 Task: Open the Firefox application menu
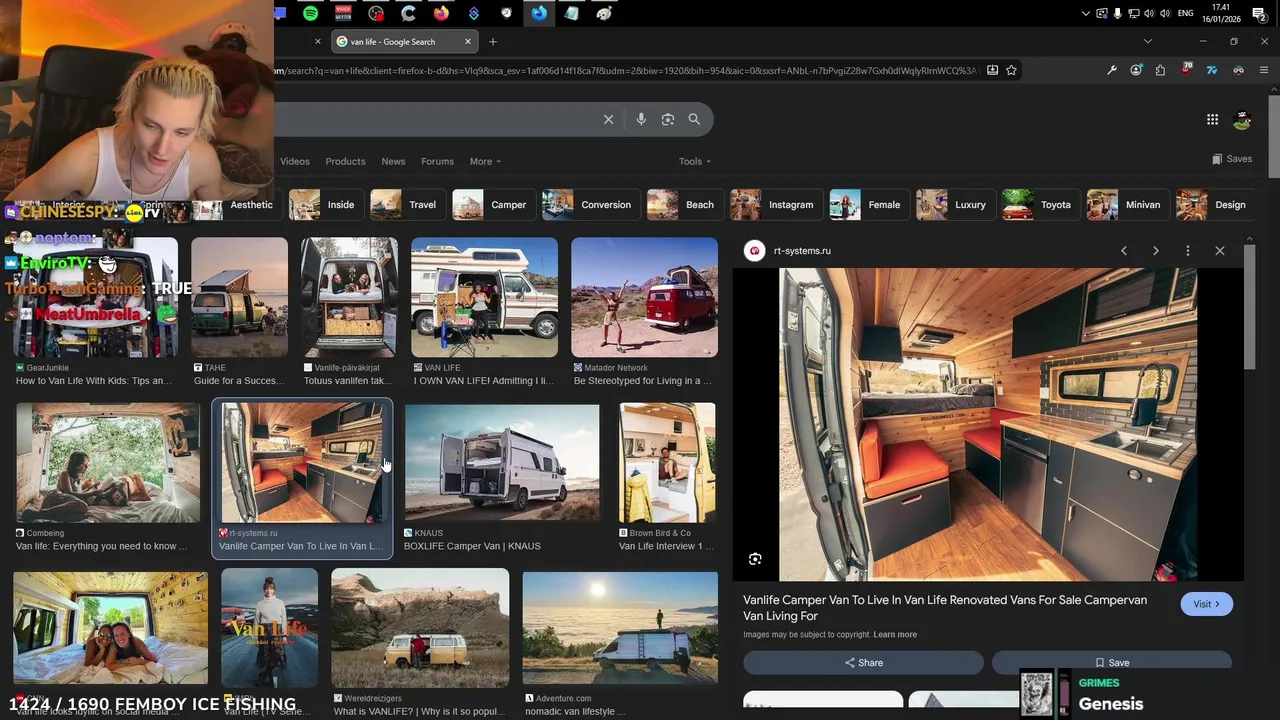click(x=1264, y=70)
